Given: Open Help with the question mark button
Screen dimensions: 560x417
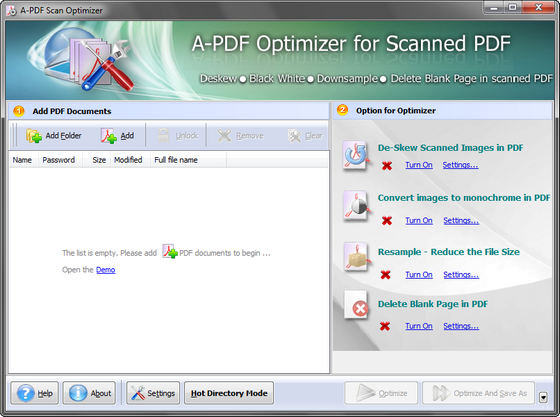Looking at the screenshot, I should tap(35, 393).
